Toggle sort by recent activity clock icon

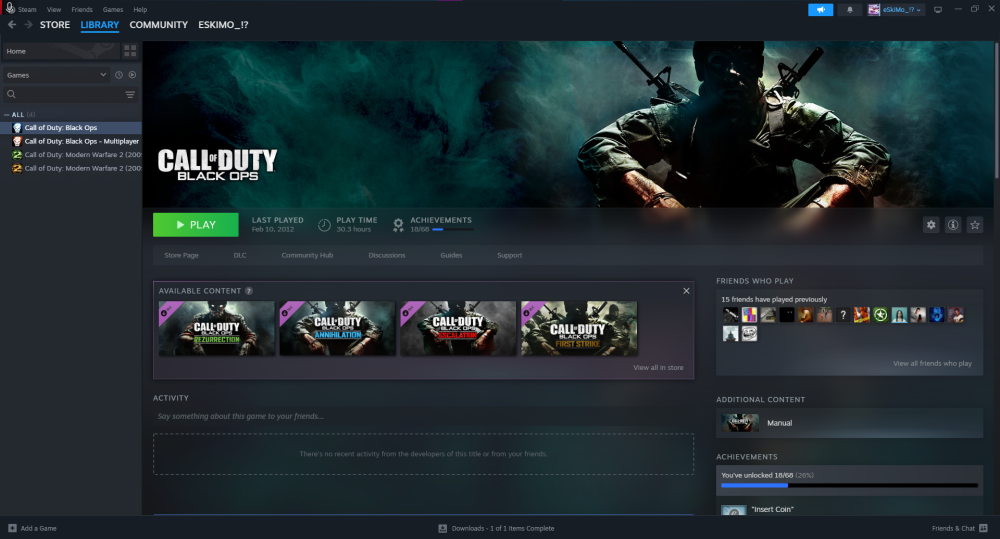(118, 75)
